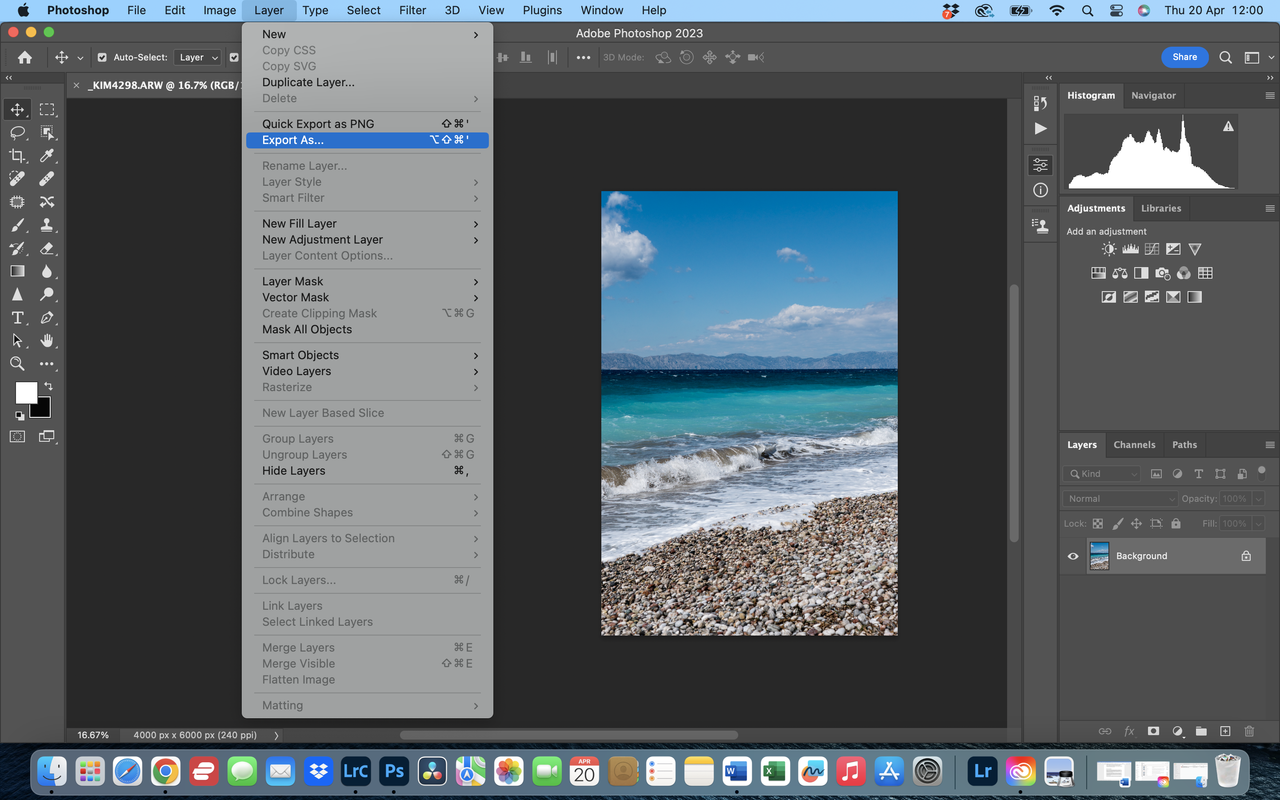Toggle the Auto-Select checkbox
This screenshot has width=1280, height=800.
click(102, 58)
